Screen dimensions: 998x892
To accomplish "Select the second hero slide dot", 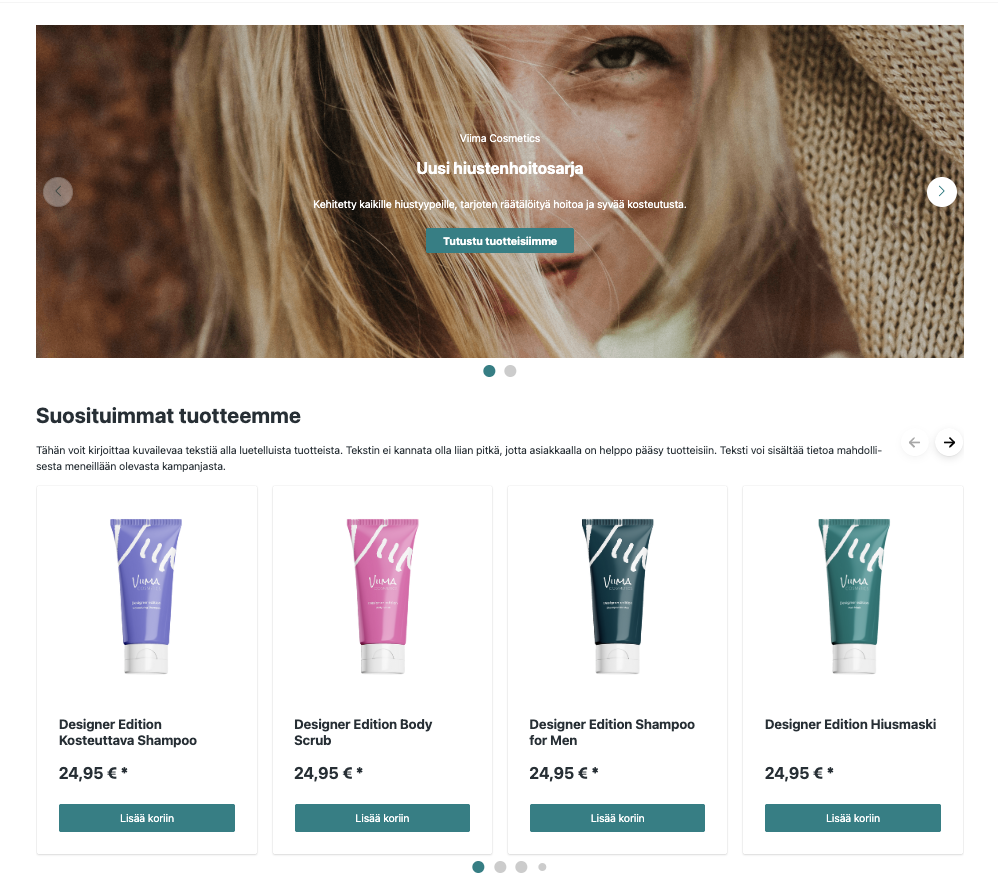I will [x=510, y=371].
